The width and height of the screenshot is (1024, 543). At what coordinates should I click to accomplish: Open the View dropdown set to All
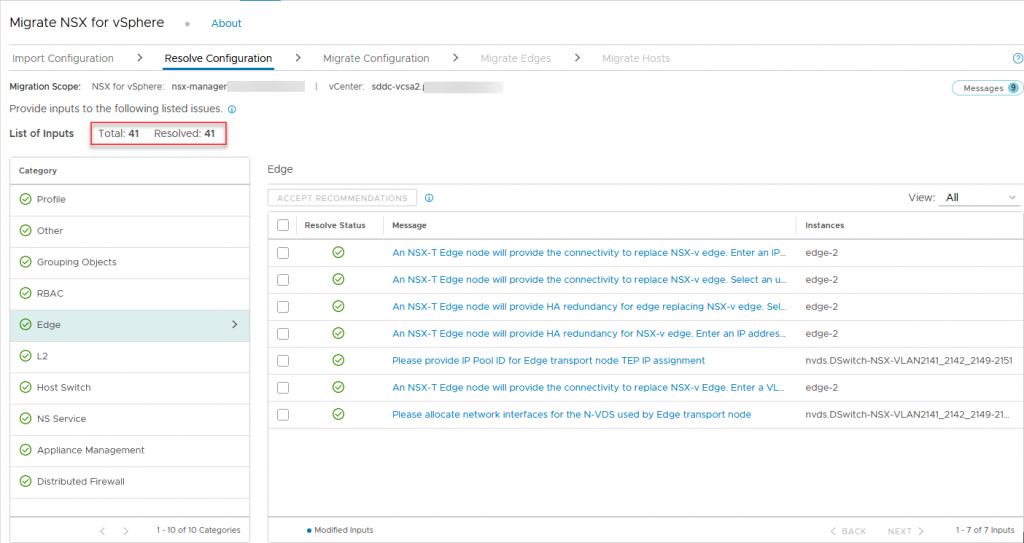click(979, 198)
